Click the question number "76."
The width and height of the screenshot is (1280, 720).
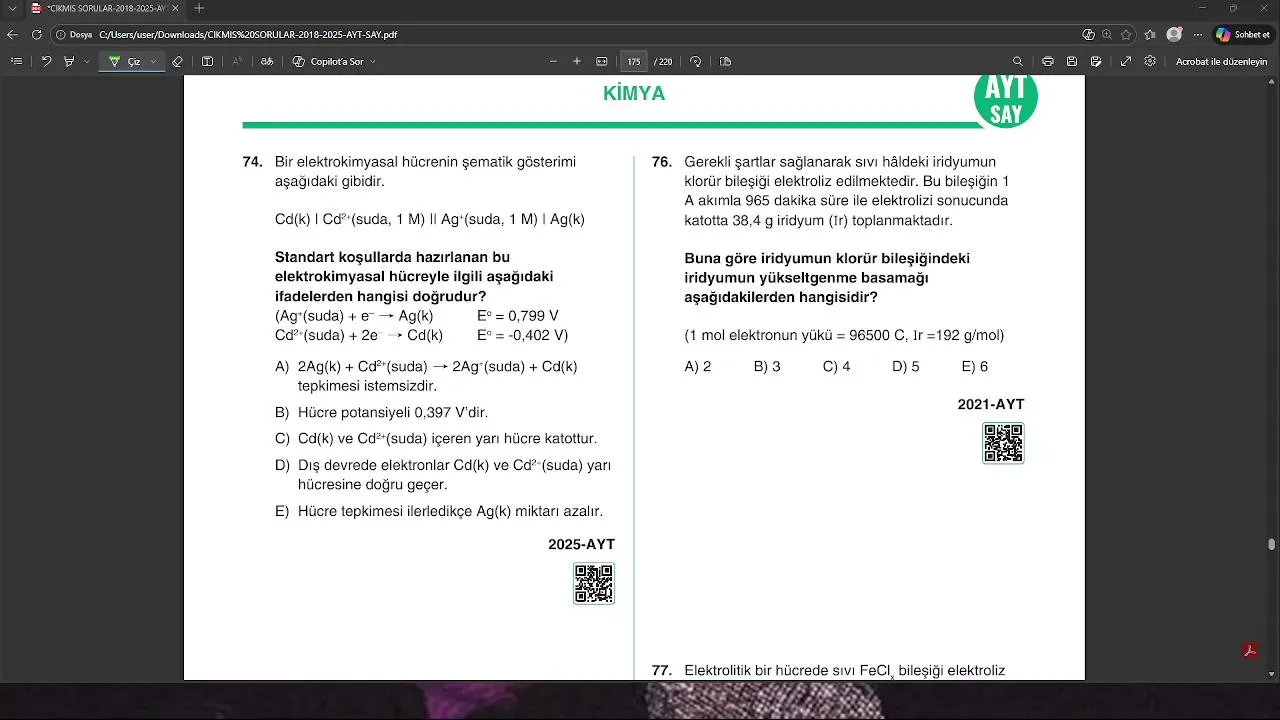coord(661,162)
